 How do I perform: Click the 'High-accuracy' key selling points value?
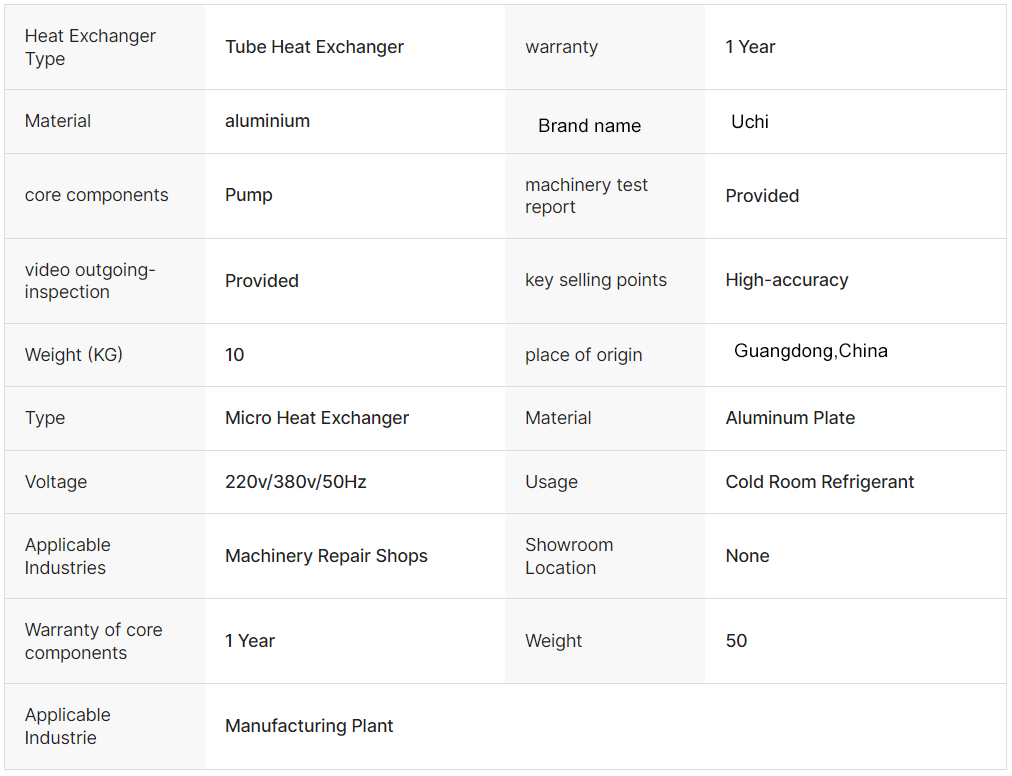[x=787, y=280]
